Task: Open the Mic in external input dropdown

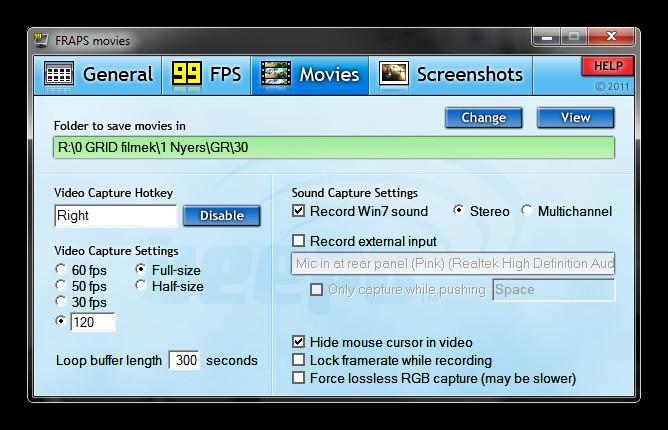Action: point(453,263)
